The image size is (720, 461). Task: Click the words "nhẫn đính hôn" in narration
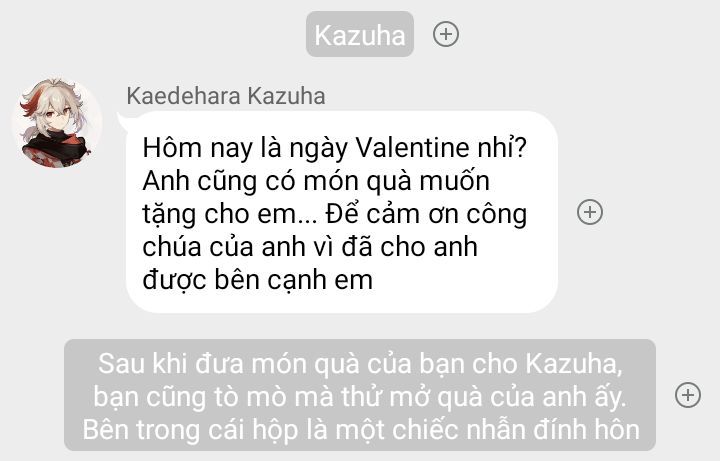tap(553, 430)
